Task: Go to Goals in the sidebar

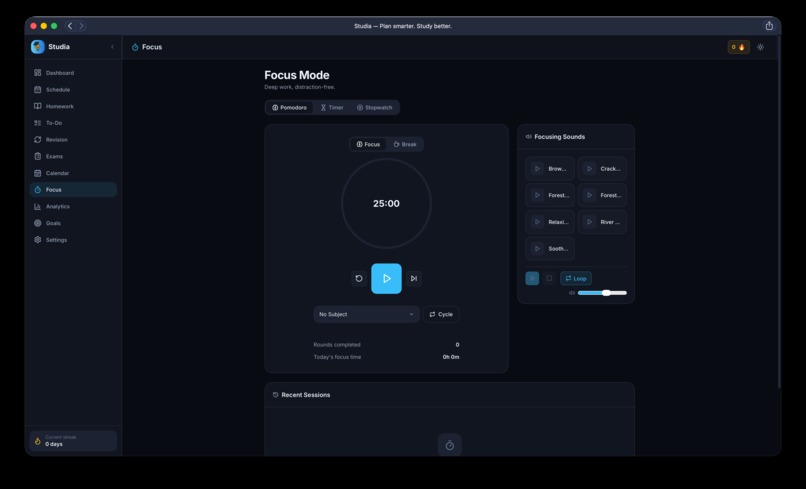Action: (73, 223)
